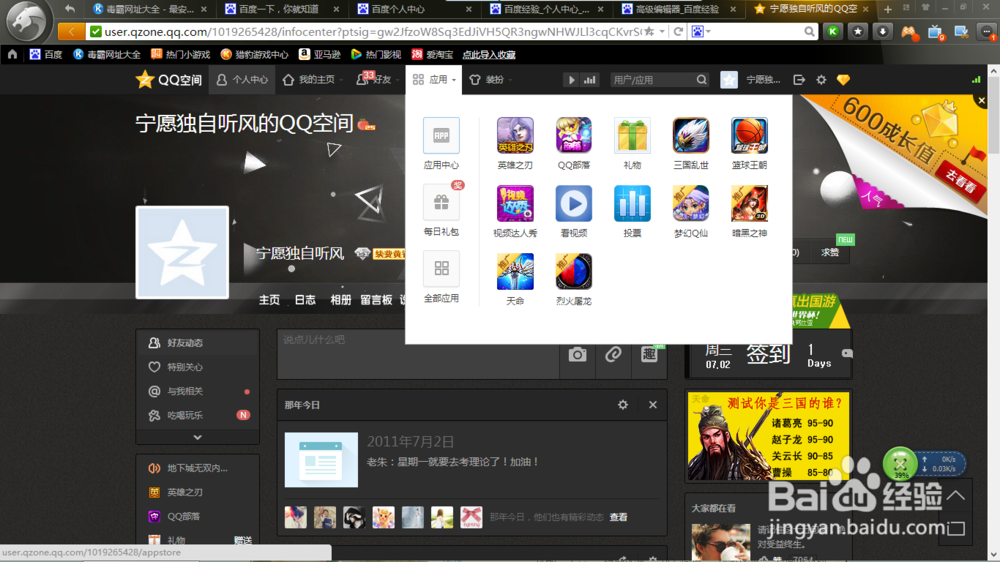
Task: Click the profile avatar picture
Action: 182,253
